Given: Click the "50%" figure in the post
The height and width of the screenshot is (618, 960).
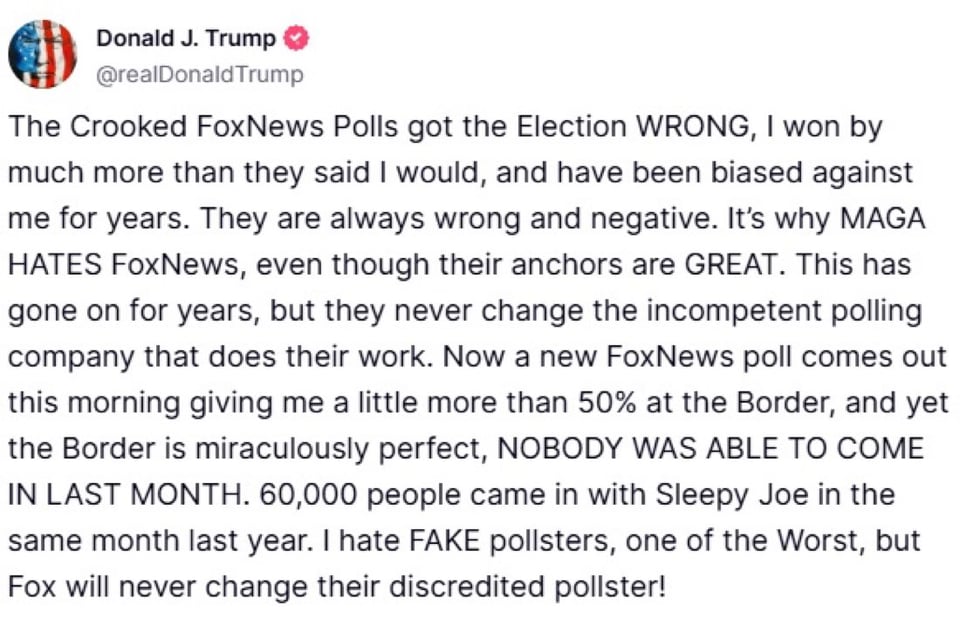Looking at the screenshot, I should pyautogui.click(x=600, y=403).
